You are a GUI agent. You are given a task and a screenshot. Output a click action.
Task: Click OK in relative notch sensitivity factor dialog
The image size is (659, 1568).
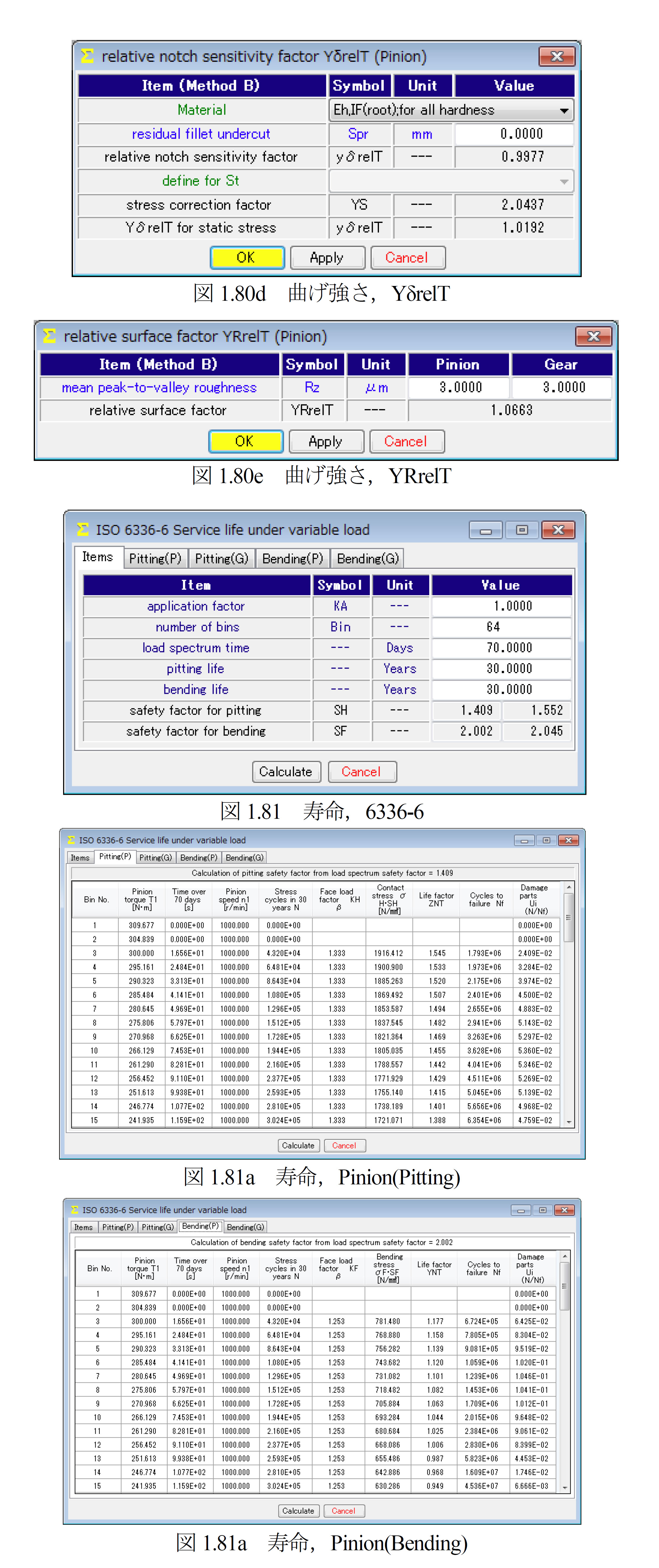pyautogui.click(x=247, y=258)
